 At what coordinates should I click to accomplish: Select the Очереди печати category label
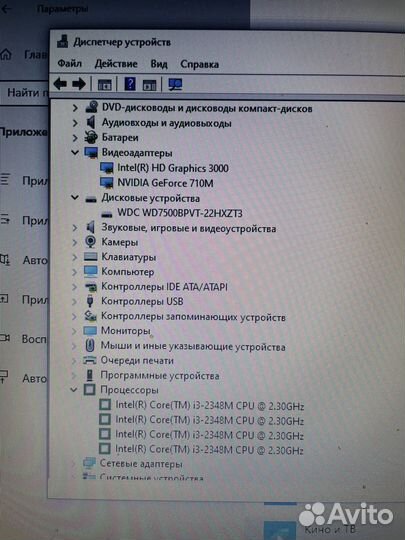tap(137, 361)
